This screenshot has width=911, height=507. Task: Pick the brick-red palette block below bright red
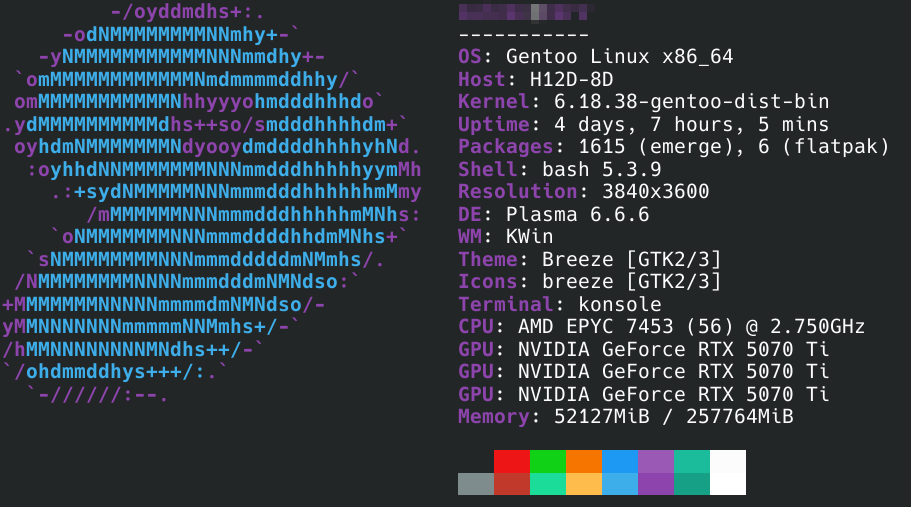tap(512, 484)
